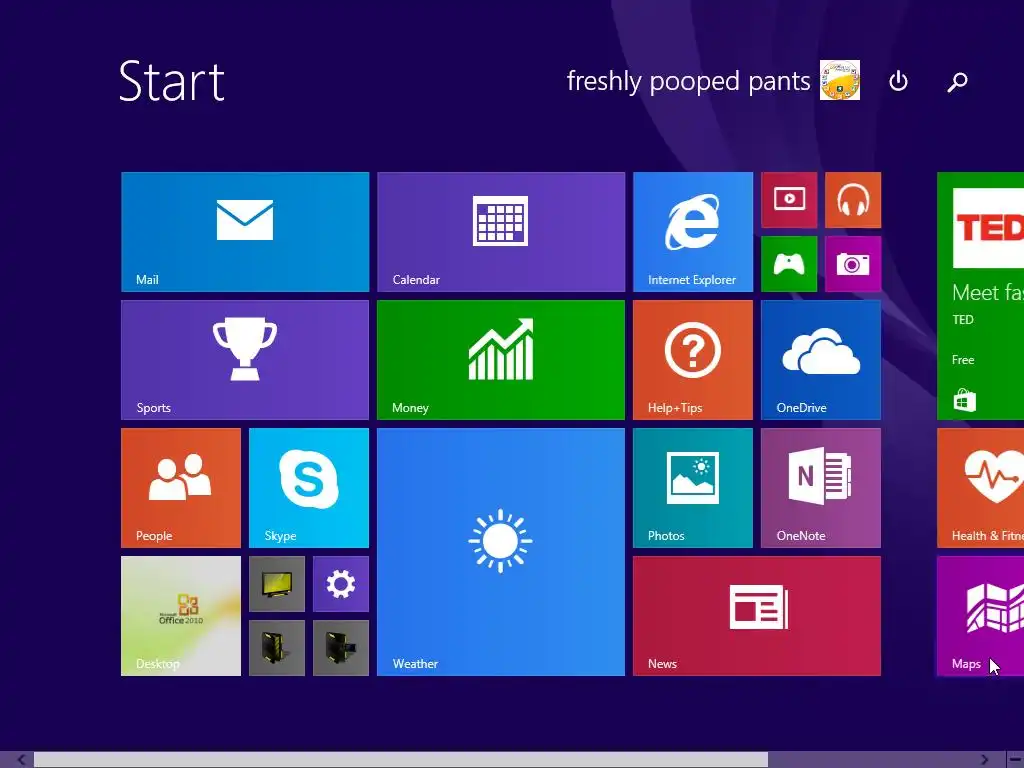Screen dimensions: 1024x768
Task: Open the TED store tile
Action: point(980,296)
